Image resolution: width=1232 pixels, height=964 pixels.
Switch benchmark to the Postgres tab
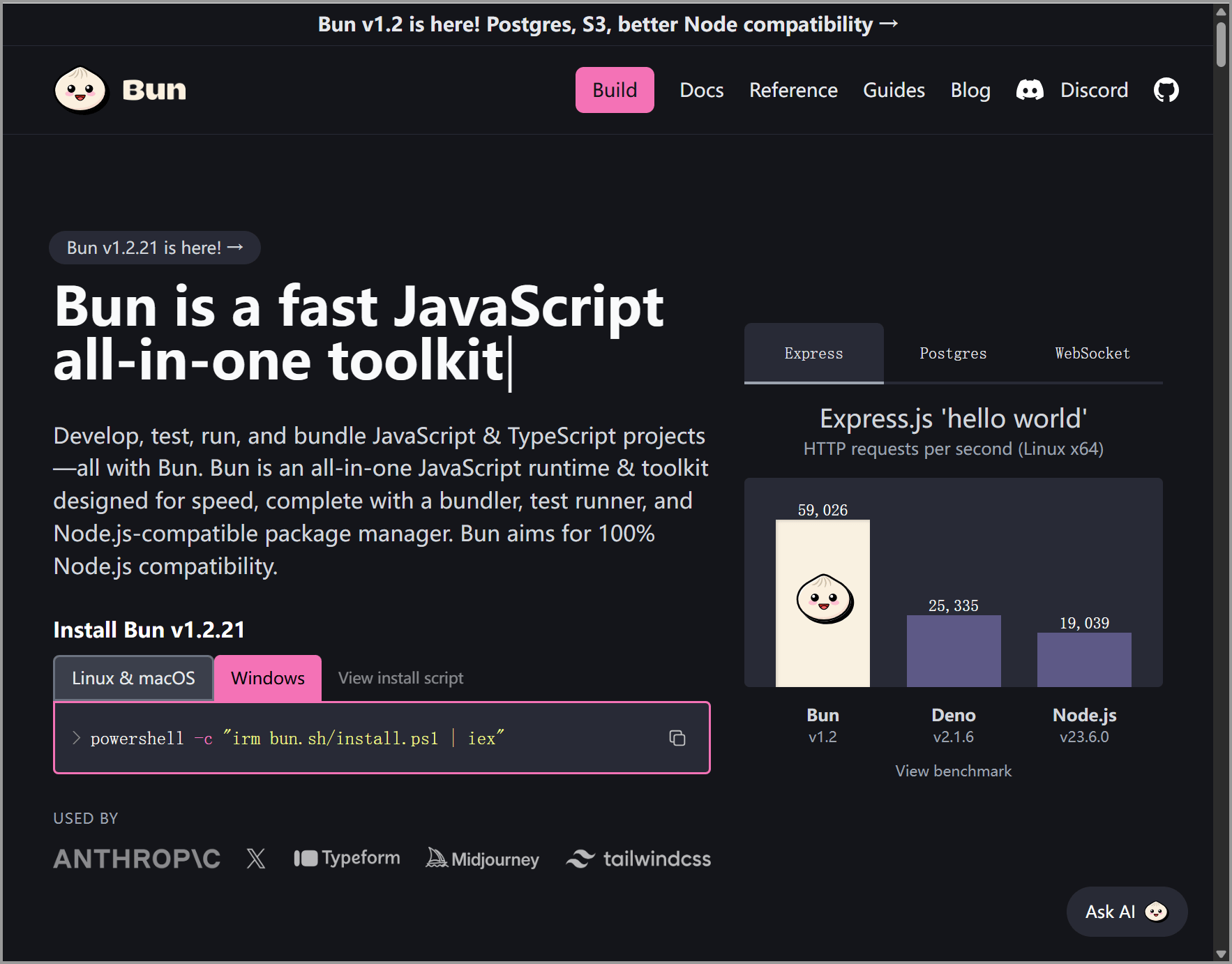[x=953, y=354]
